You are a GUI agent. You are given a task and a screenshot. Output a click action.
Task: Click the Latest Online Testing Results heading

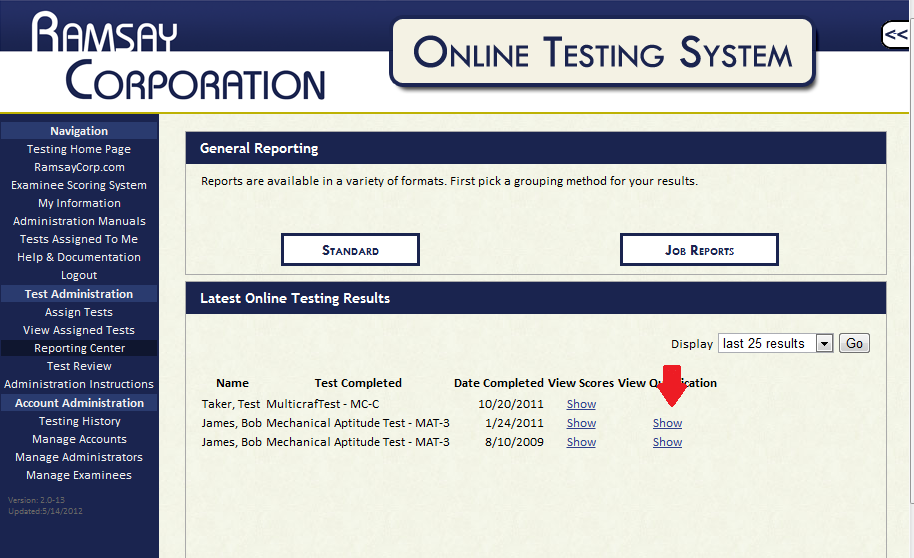295,298
